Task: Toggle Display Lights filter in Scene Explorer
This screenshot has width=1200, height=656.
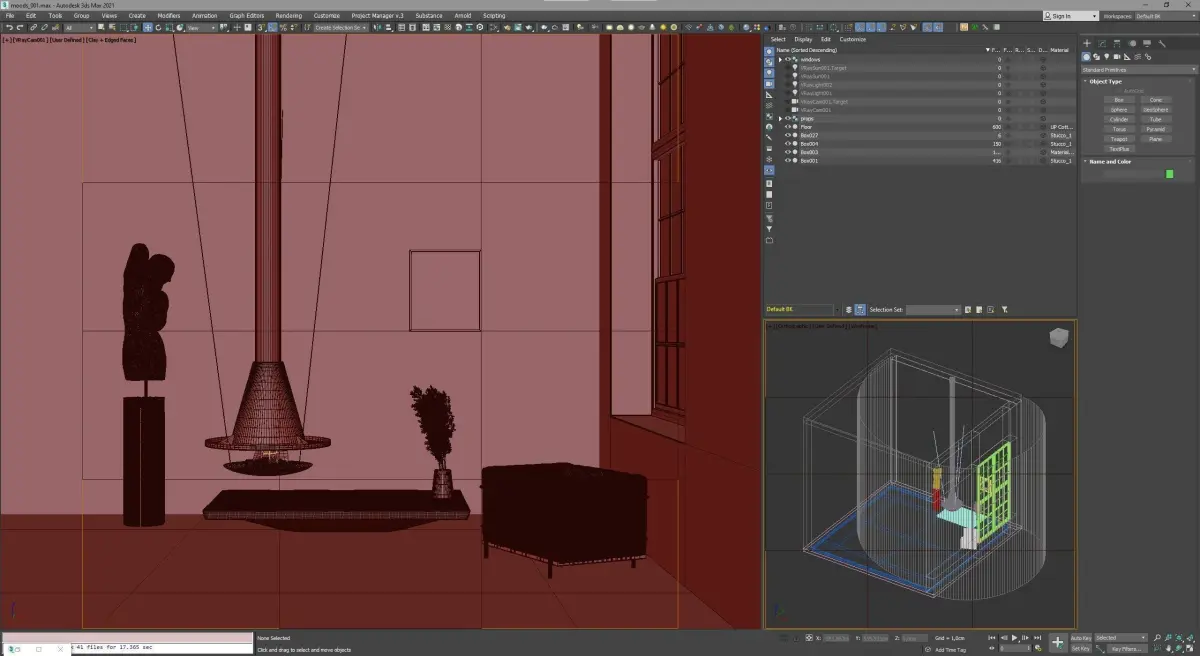Action: (769, 73)
